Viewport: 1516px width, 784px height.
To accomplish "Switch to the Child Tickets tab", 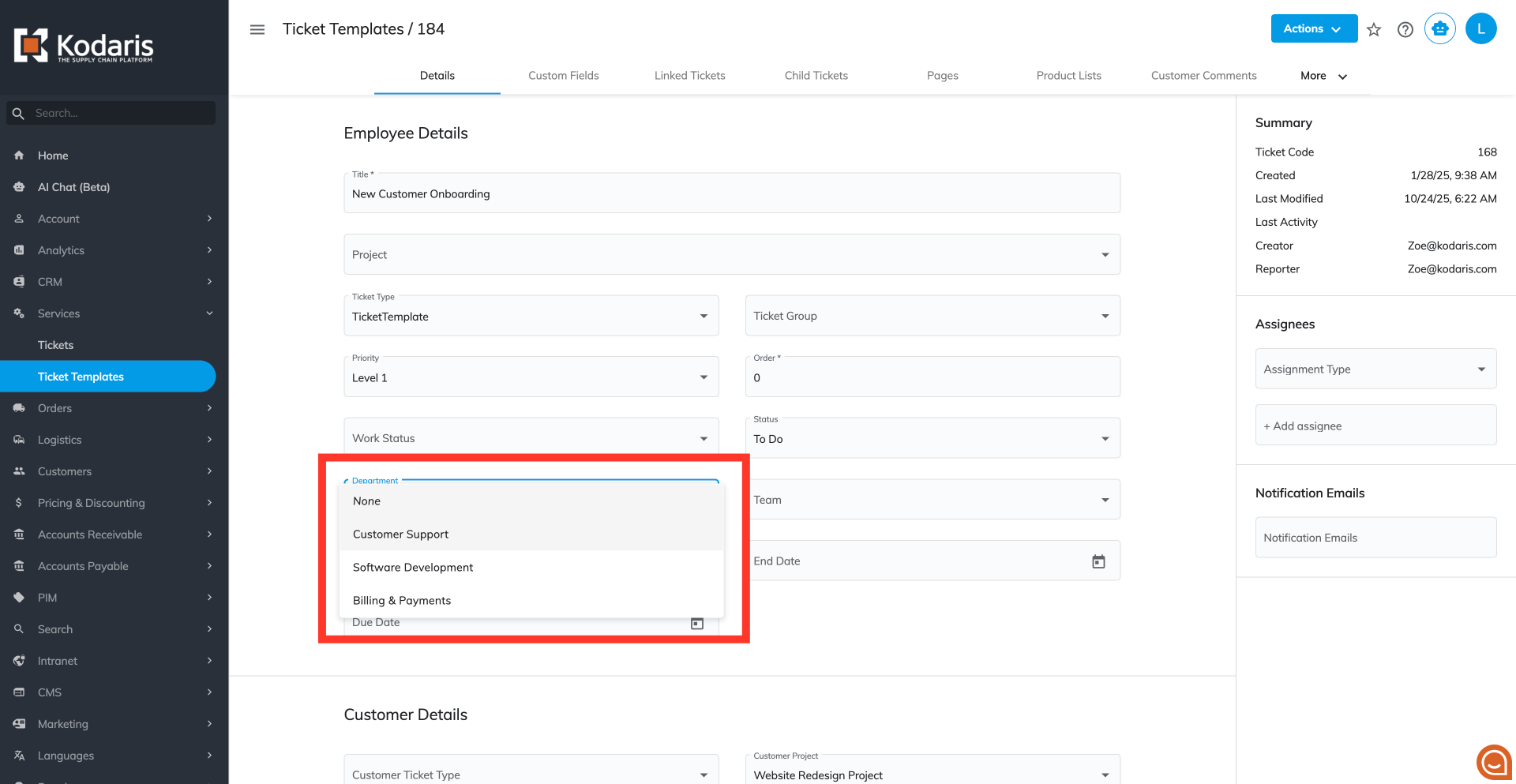I will pyautogui.click(x=816, y=76).
